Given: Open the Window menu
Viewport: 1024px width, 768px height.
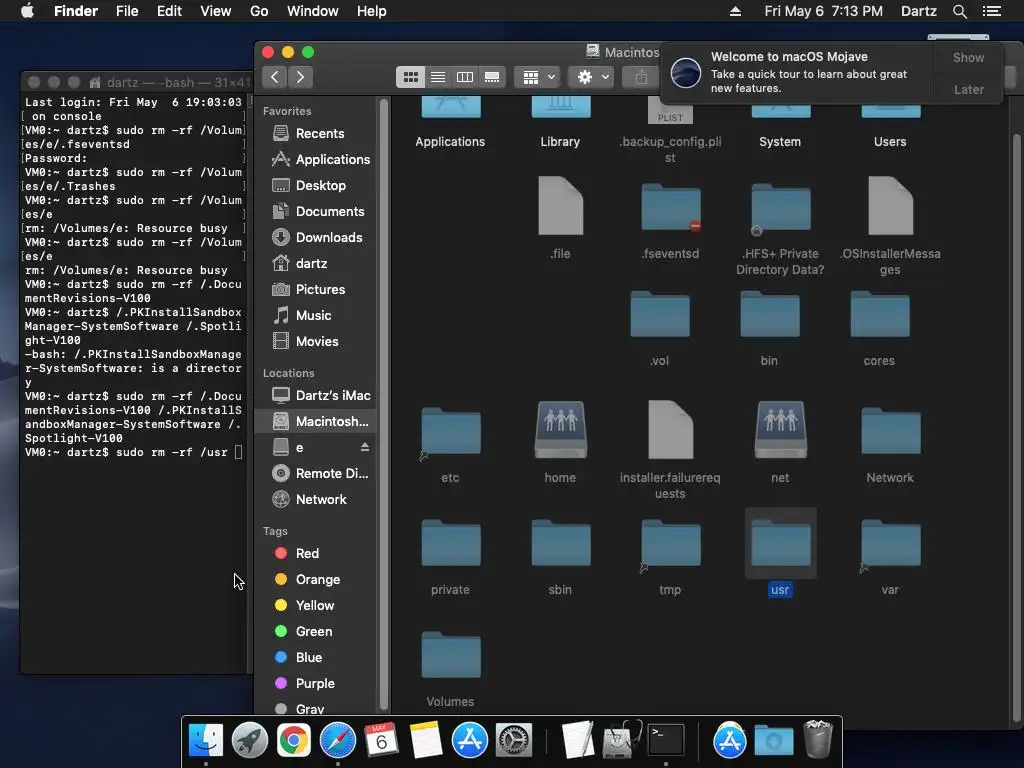Looking at the screenshot, I should pyautogui.click(x=313, y=11).
